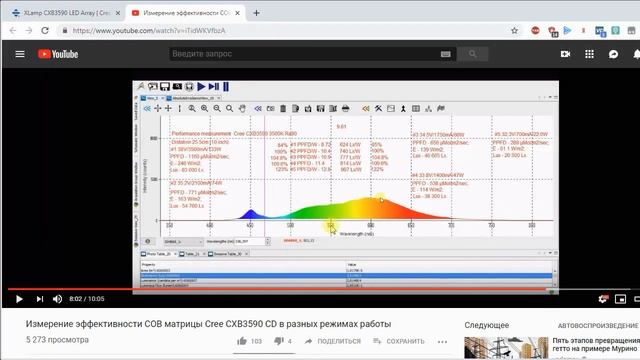Dislike the video with thumbs down
Viewport: 640px width, 360px height.
[x=279, y=341]
